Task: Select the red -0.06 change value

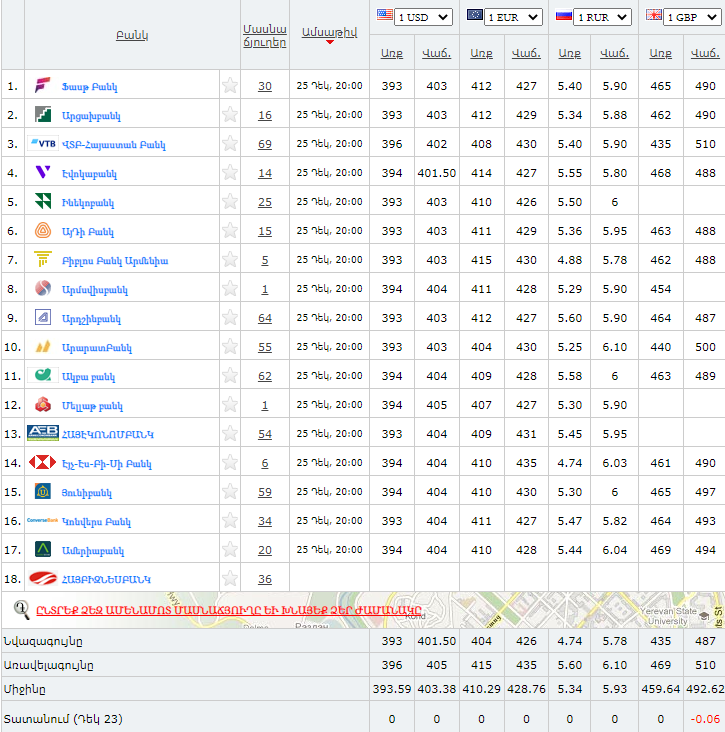Action: coord(705,718)
